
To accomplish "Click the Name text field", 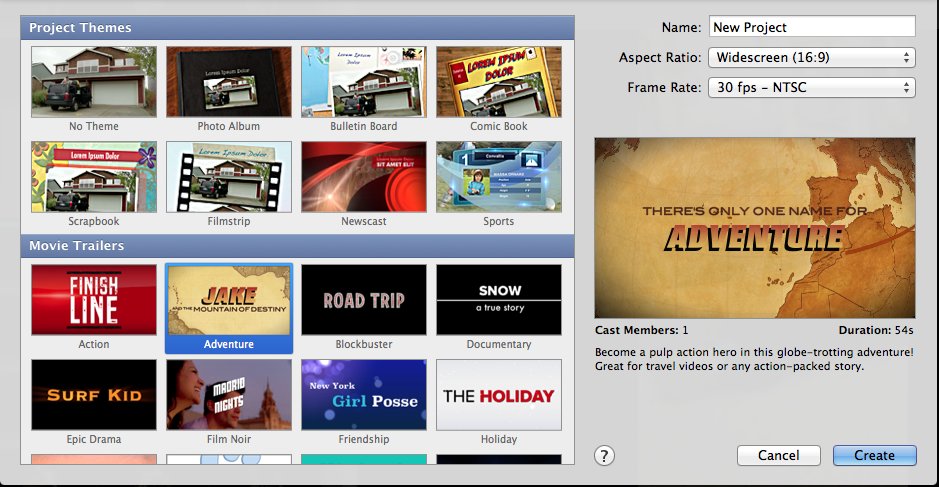I will click(x=812, y=27).
